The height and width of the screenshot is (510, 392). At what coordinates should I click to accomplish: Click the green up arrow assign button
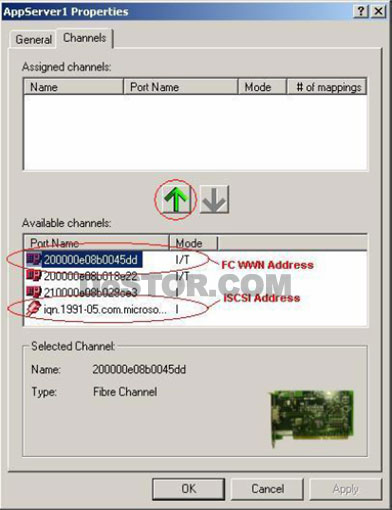176,199
